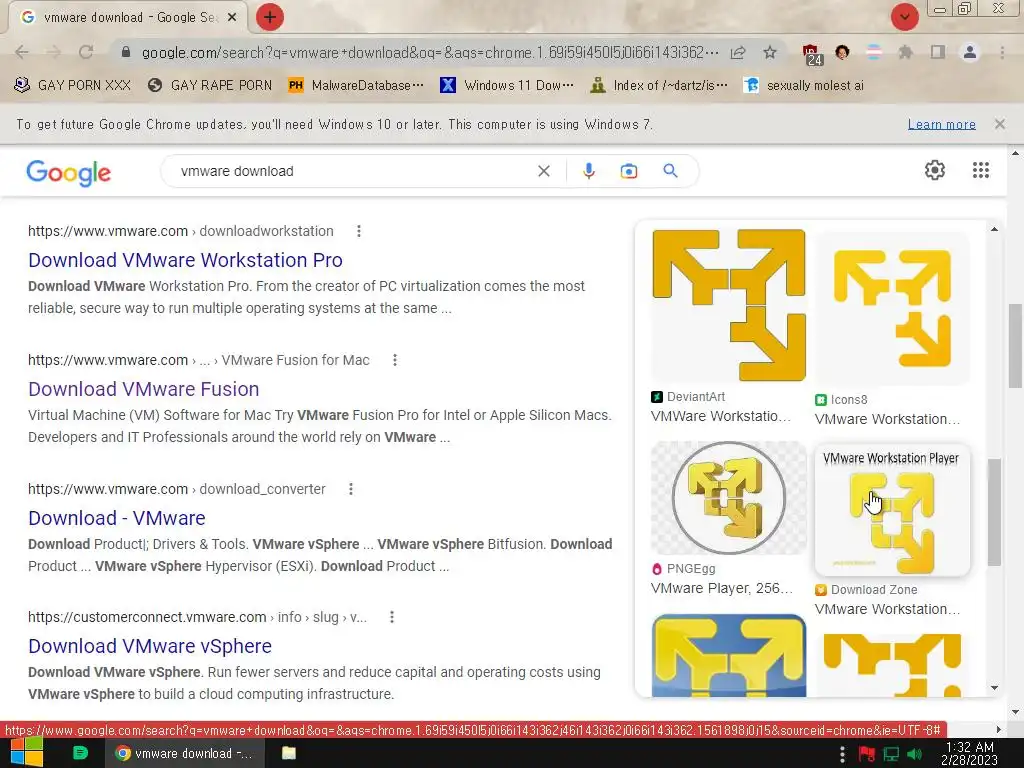Click the address bar URL
Image resolution: width=1024 pixels, height=768 pixels.
click(x=430, y=52)
